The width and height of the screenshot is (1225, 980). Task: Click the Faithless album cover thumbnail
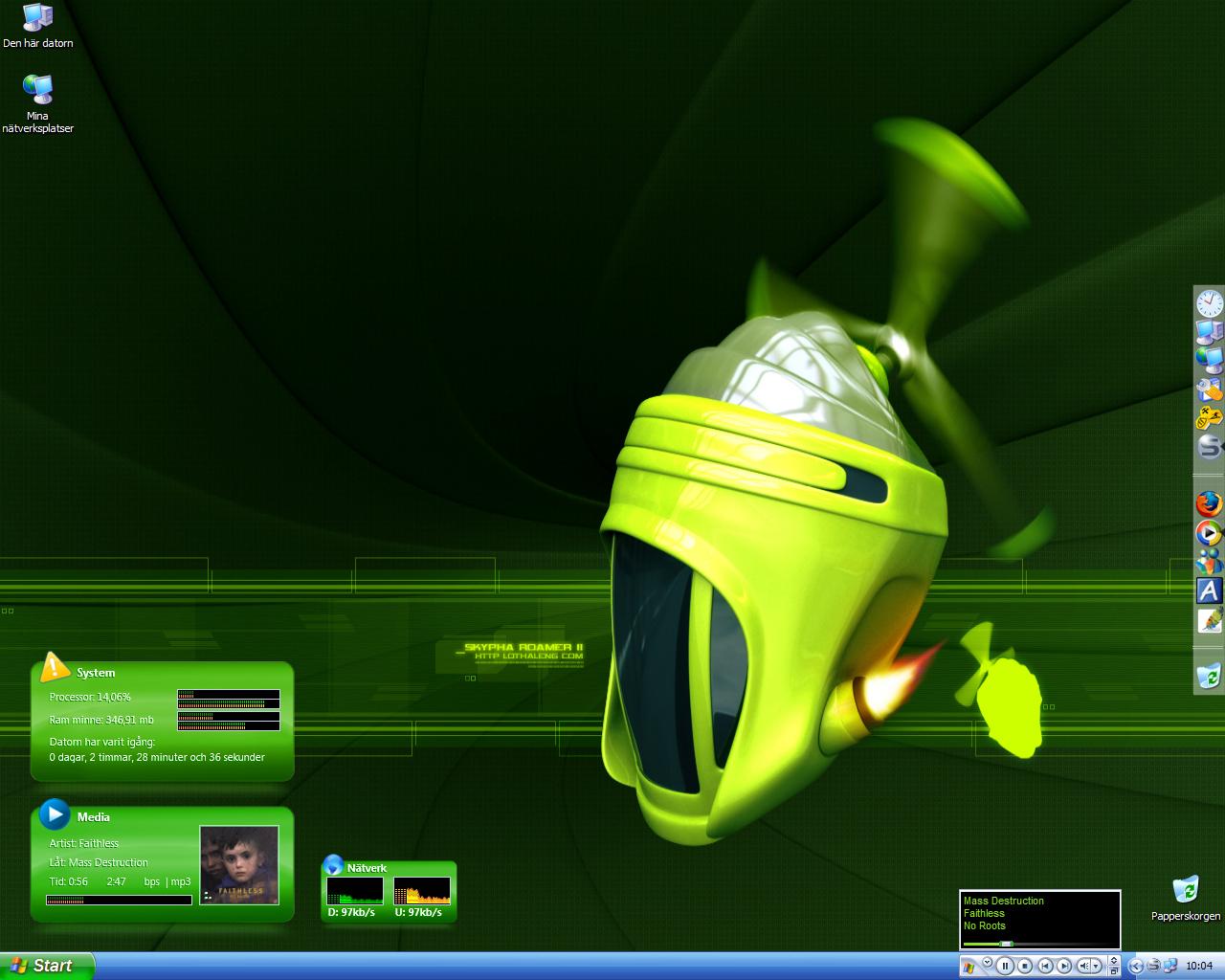239,865
